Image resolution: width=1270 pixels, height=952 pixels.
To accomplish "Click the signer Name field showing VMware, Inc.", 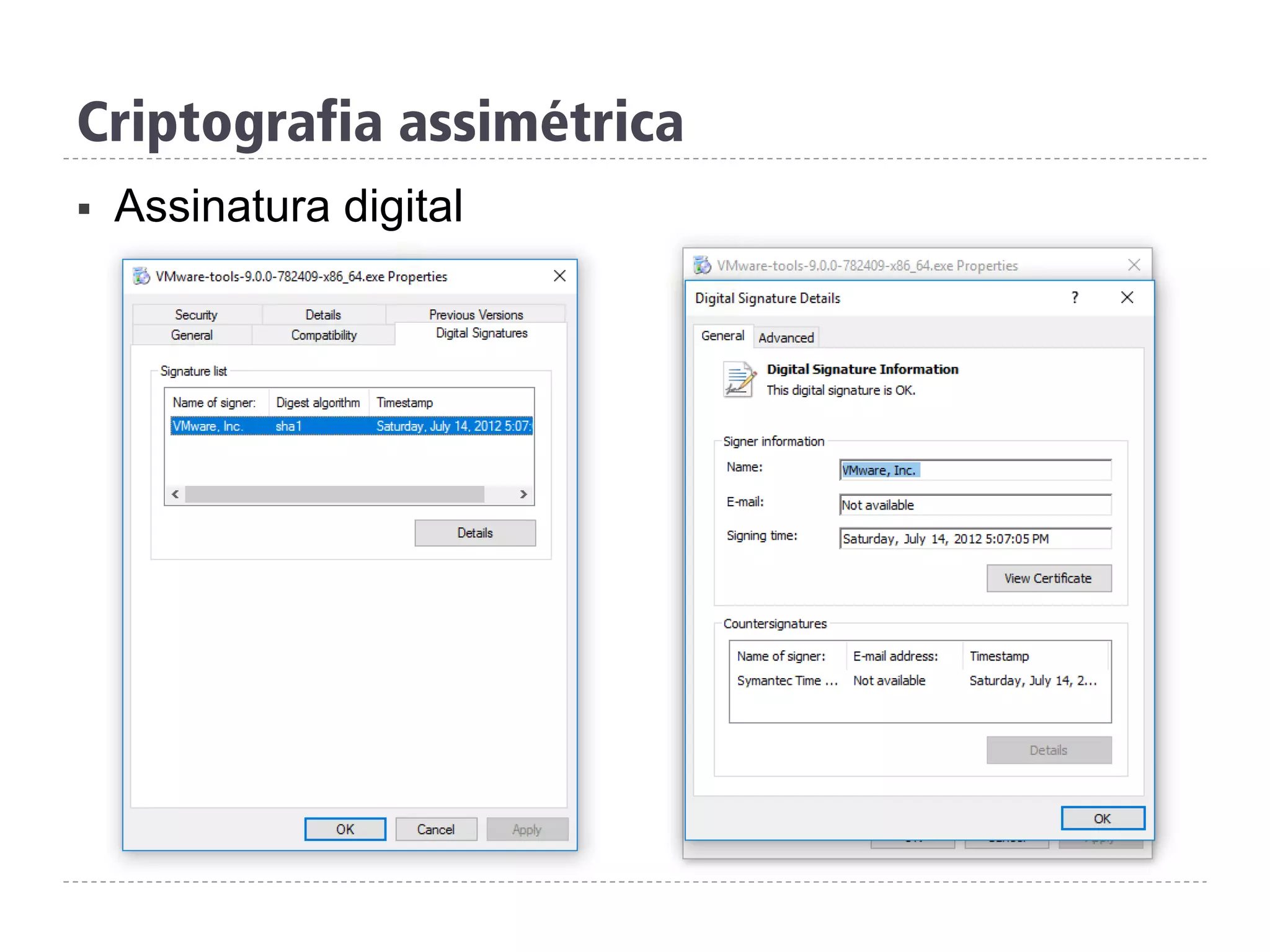I will pyautogui.click(x=975, y=470).
